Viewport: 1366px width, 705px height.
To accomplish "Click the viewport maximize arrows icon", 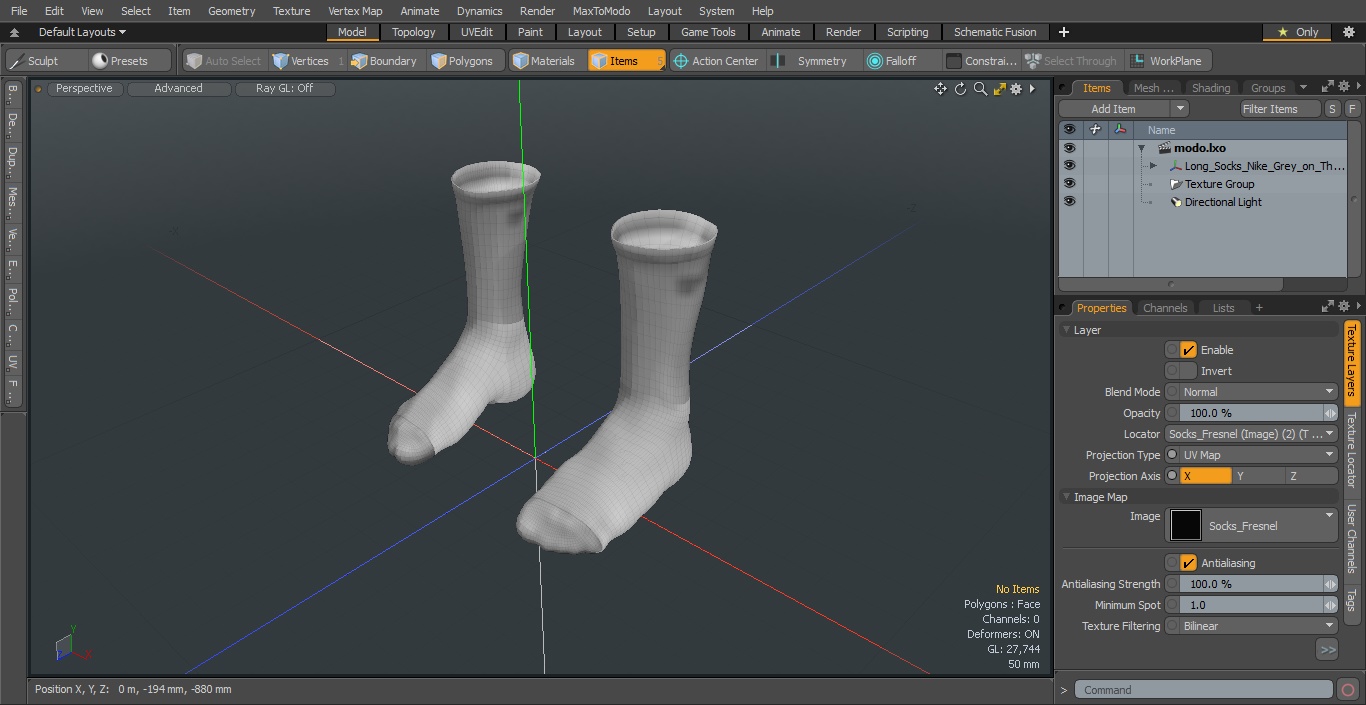I will pyautogui.click(x=999, y=89).
